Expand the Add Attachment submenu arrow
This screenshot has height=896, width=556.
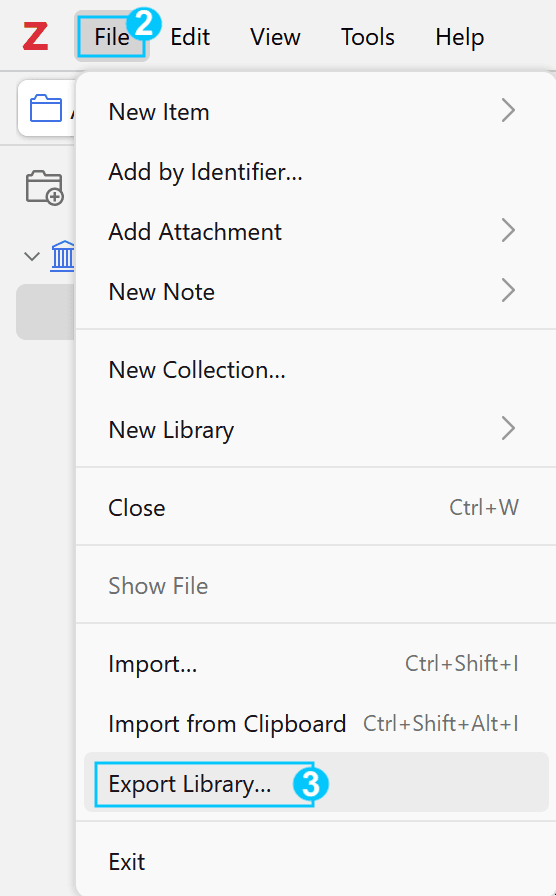coord(508,230)
